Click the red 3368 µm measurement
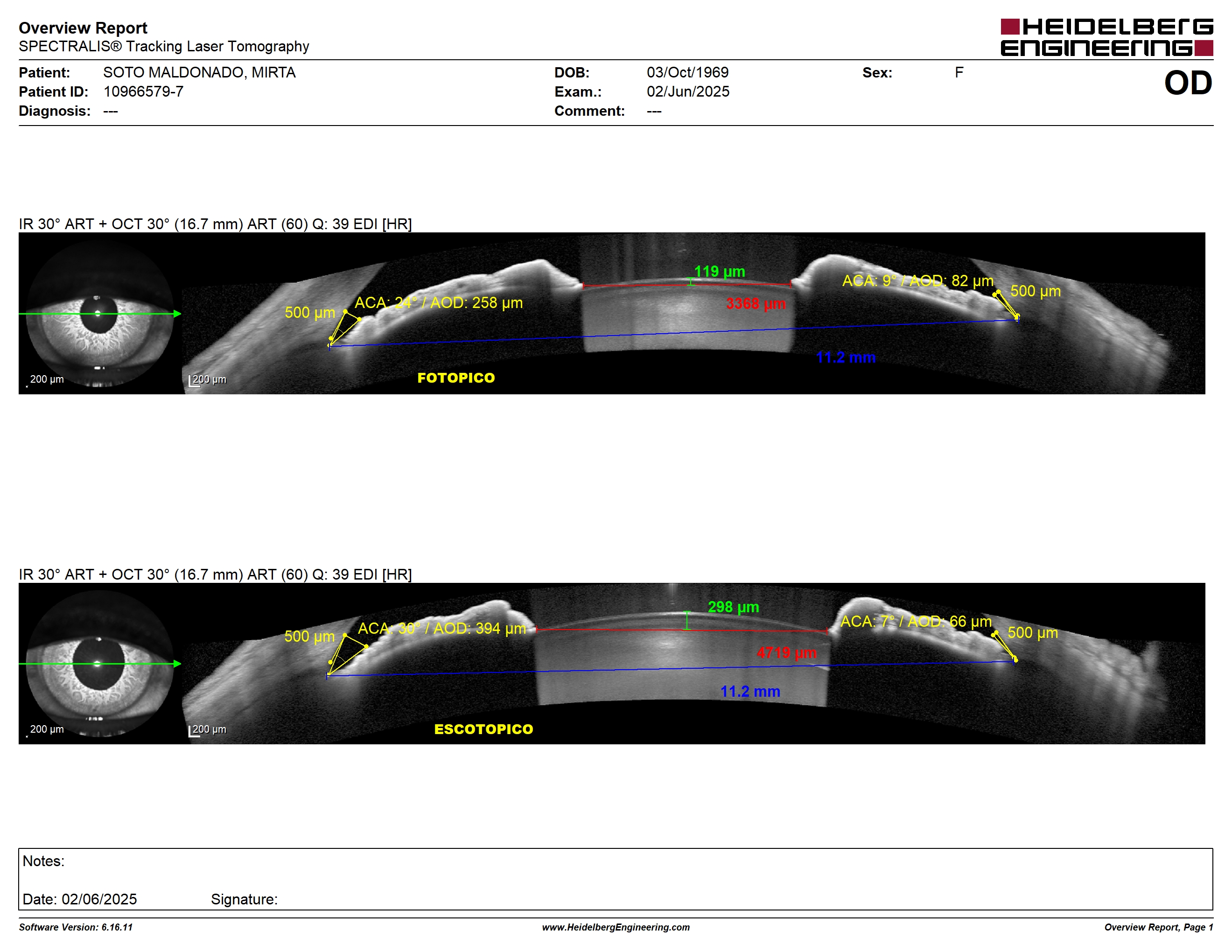This screenshot has height=952, width=1232. click(x=756, y=303)
